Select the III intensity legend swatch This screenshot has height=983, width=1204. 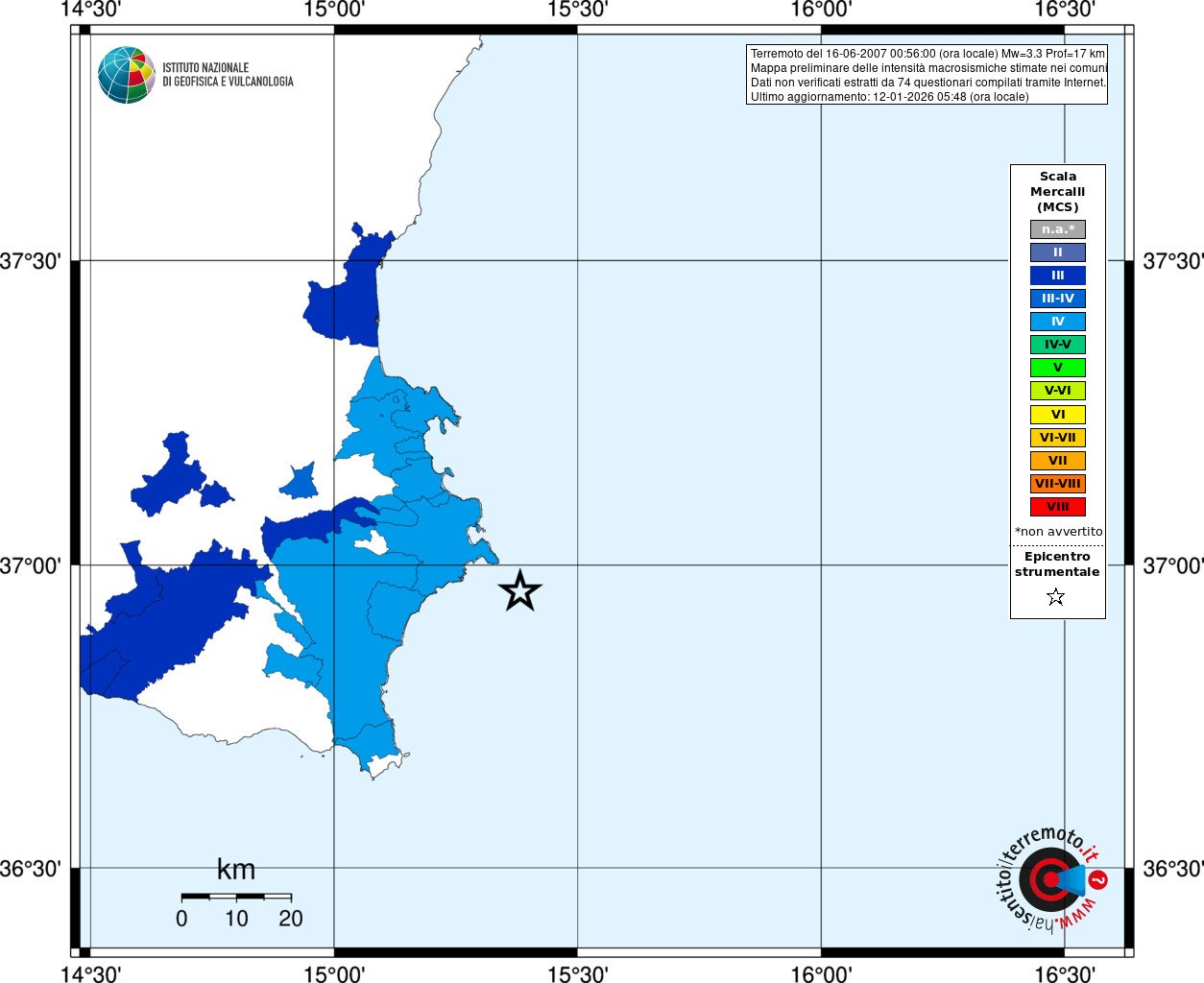click(1058, 276)
